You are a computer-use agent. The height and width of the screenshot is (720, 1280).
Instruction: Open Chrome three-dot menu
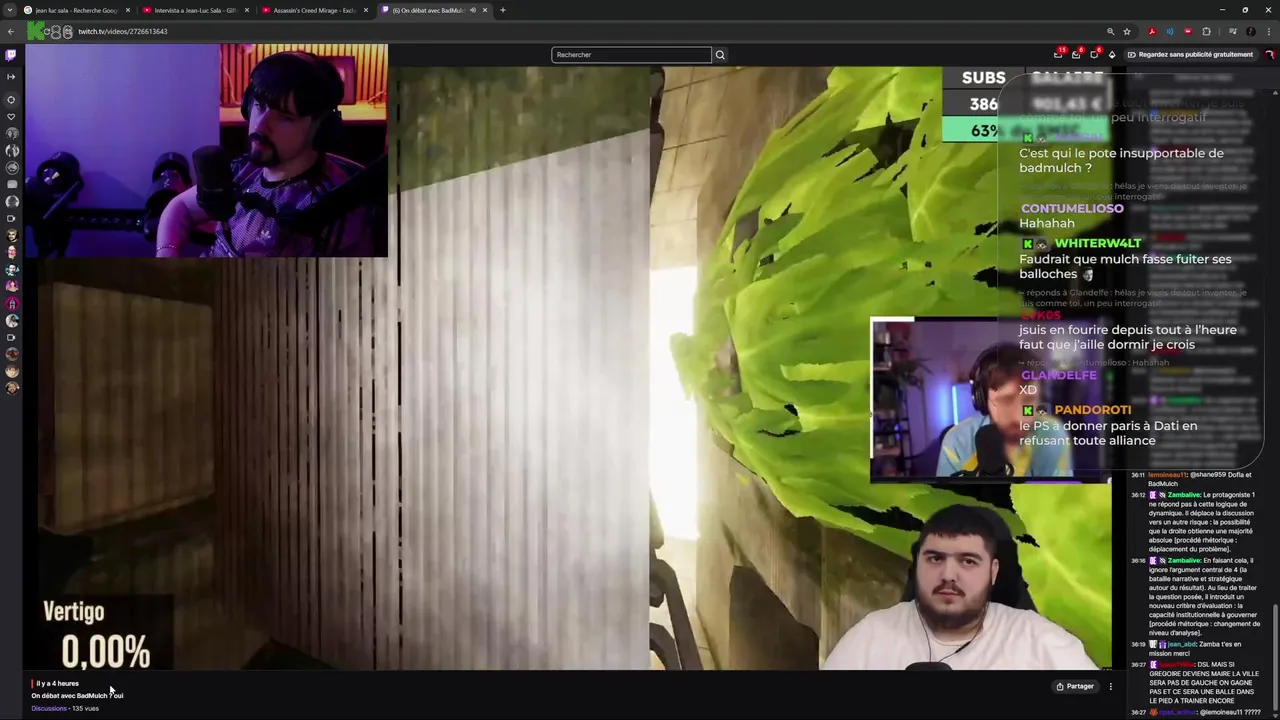coord(1268,31)
